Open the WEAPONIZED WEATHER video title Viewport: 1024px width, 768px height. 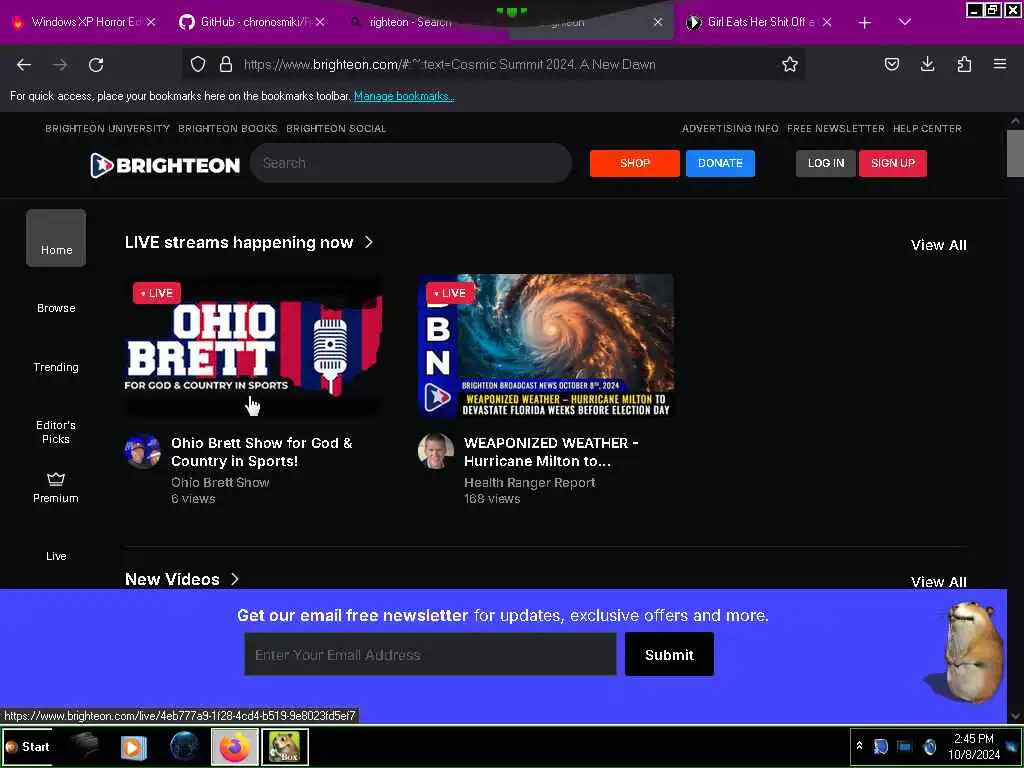click(x=551, y=452)
